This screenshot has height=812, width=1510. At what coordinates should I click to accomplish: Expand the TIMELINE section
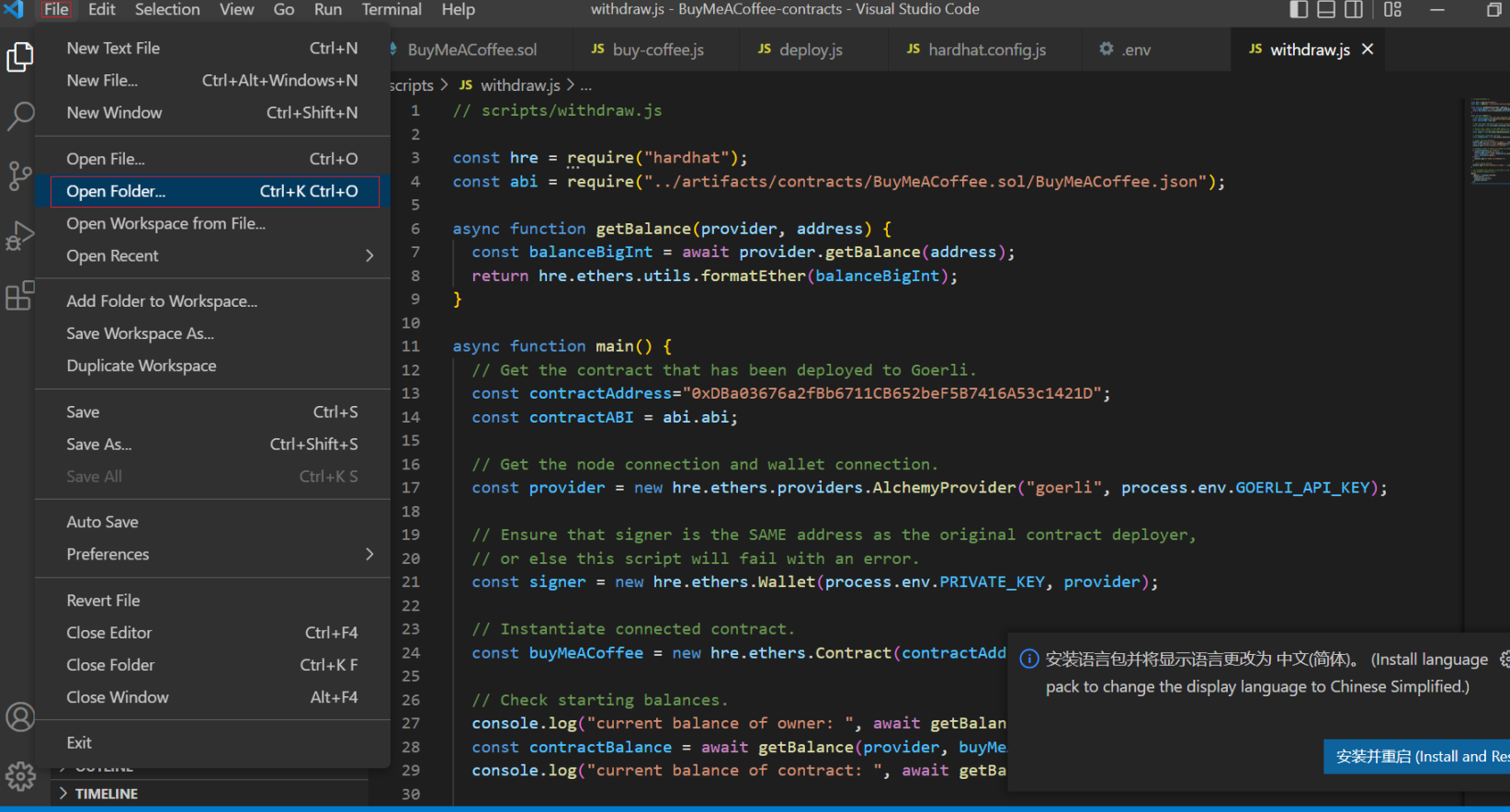click(106, 794)
